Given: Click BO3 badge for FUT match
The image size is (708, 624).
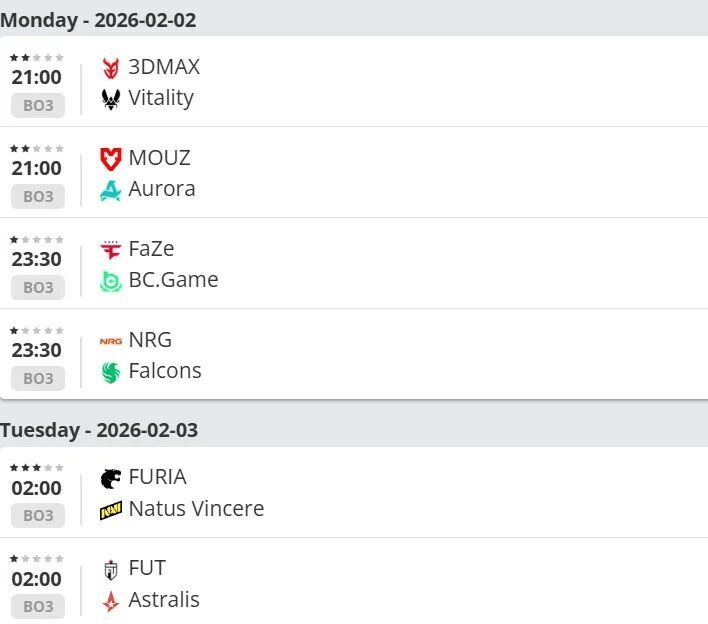Looking at the screenshot, I should (38, 606).
